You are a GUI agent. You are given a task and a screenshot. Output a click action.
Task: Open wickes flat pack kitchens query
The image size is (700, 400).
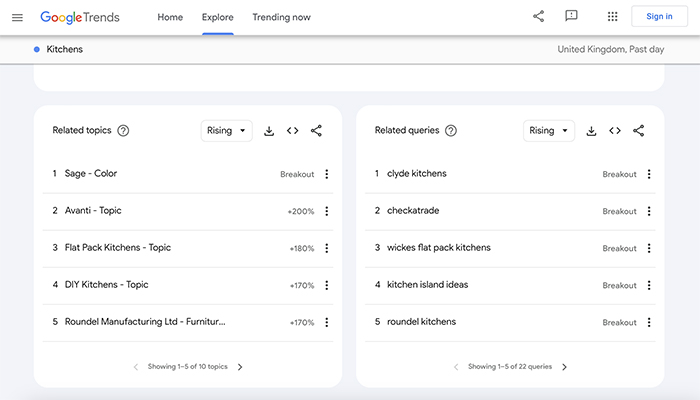(439, 248)
